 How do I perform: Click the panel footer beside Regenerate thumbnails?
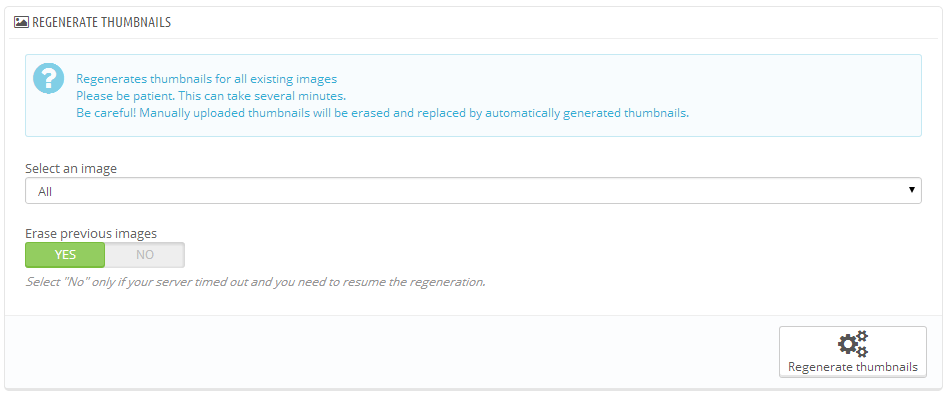click(x=392, y=352)
